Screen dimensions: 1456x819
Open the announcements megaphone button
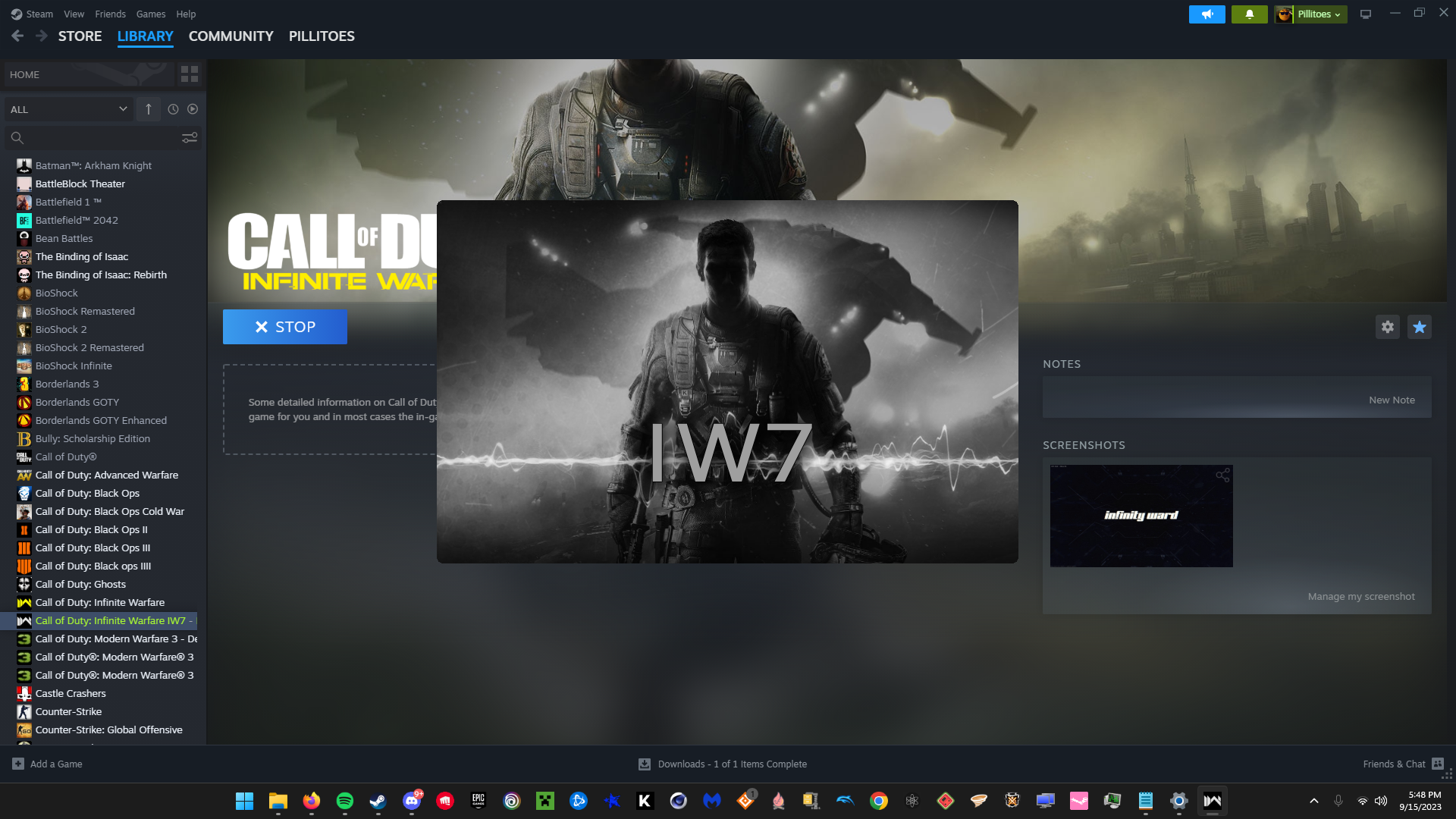pos(1207,14)
